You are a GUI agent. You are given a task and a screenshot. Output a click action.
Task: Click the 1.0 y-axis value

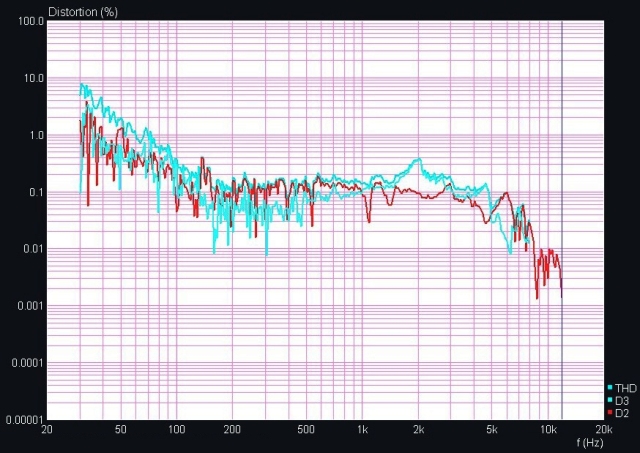36,135
